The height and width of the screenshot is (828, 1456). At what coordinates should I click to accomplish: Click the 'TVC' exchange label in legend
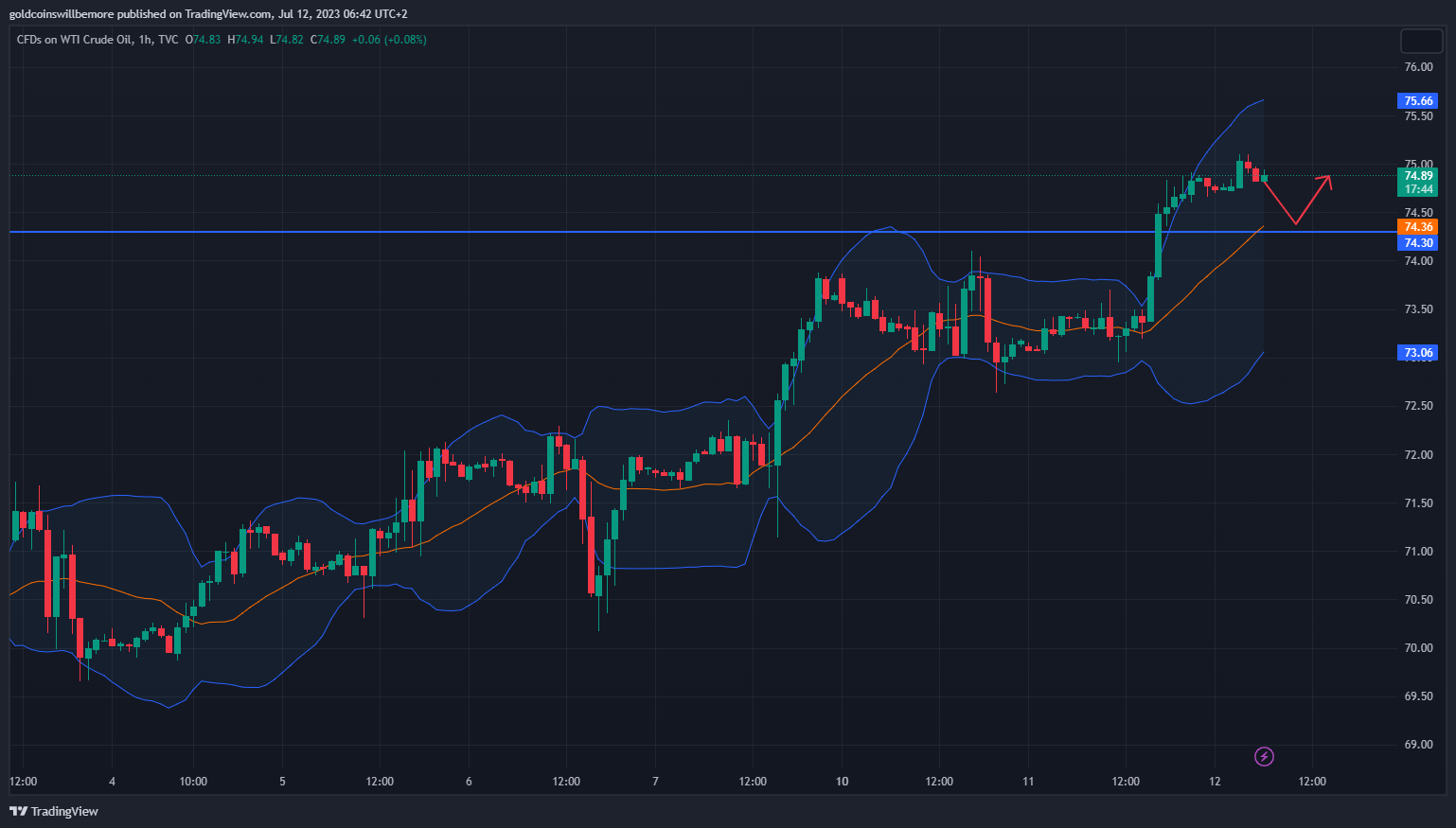[168, 40]
